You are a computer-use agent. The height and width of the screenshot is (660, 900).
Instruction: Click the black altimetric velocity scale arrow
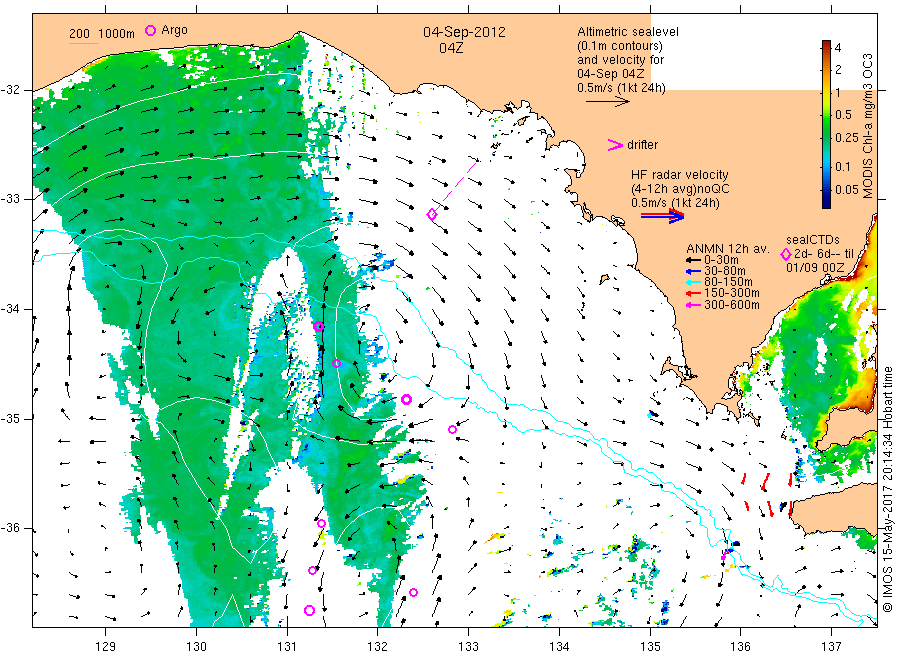(608, 102)
